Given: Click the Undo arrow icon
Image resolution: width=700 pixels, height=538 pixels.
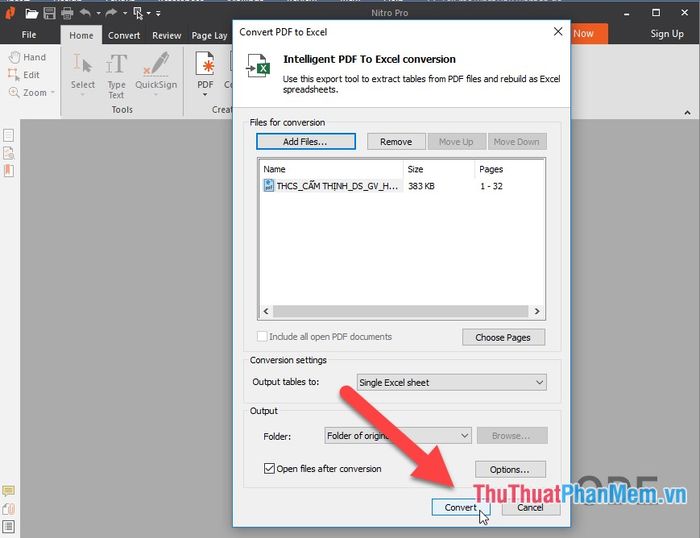Looking at the screenshot, I should pyautogui.click(x=85, y=13).
